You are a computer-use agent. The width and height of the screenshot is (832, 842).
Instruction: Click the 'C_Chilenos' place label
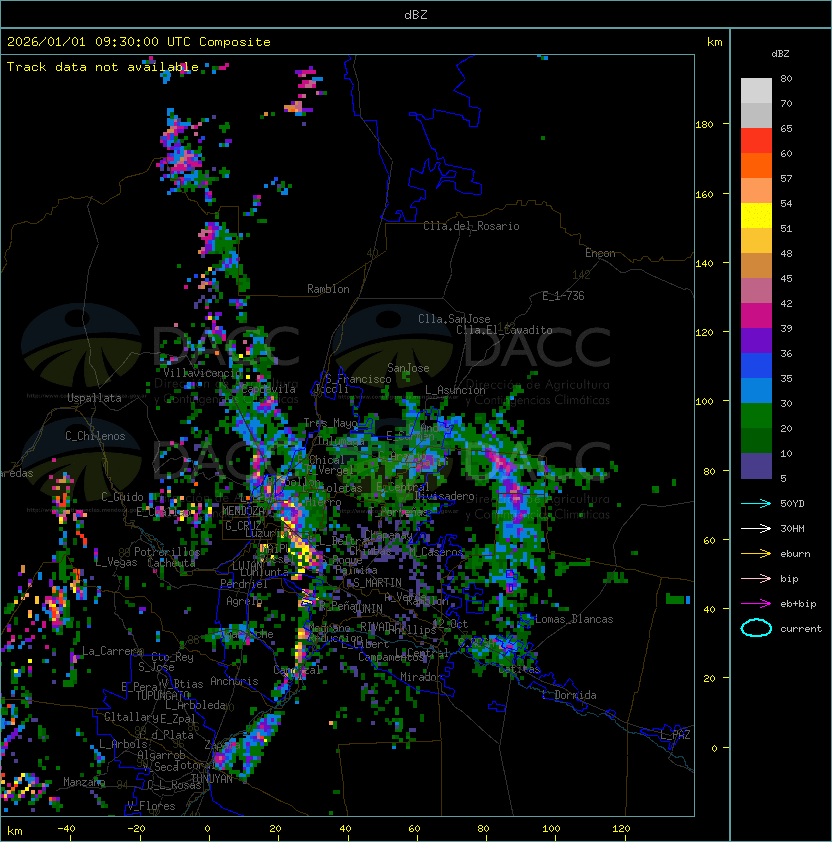[95, 436]
